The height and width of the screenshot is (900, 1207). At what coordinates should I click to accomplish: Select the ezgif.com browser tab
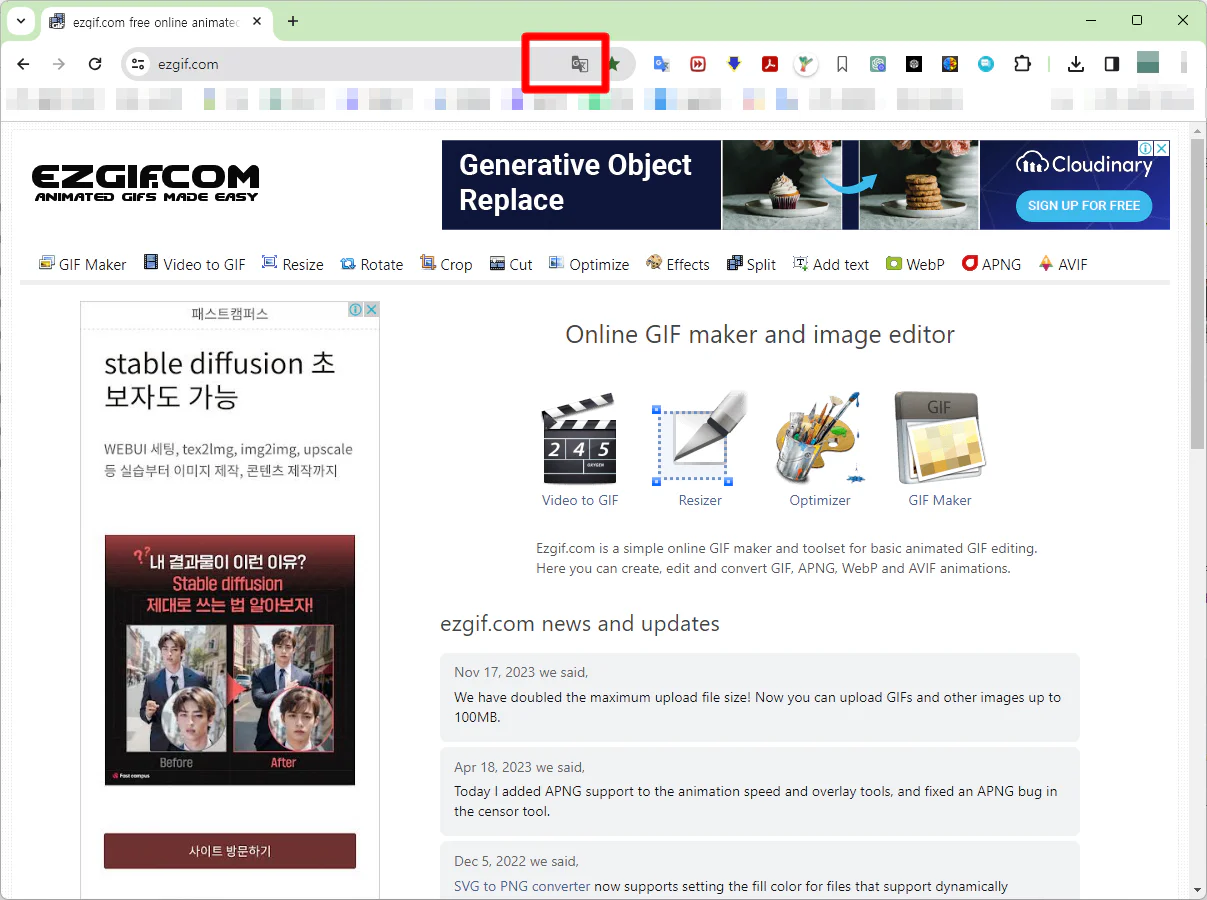pyautogui.click(x=154, y=22)
